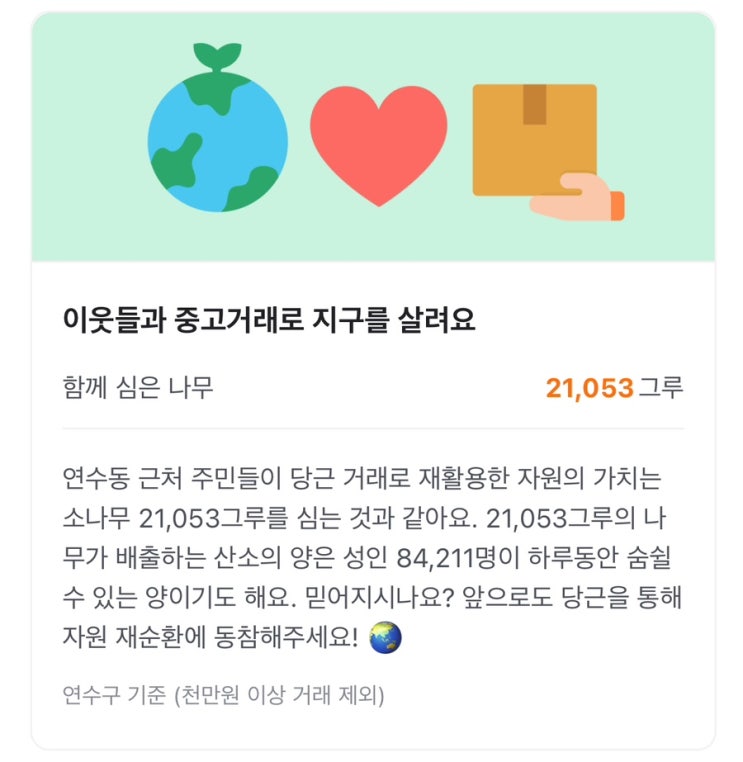This screenshot has width=743, height=762.
Task: Tap the divider line below tree count
Action: pyautogui.click(x=371, y=429)
